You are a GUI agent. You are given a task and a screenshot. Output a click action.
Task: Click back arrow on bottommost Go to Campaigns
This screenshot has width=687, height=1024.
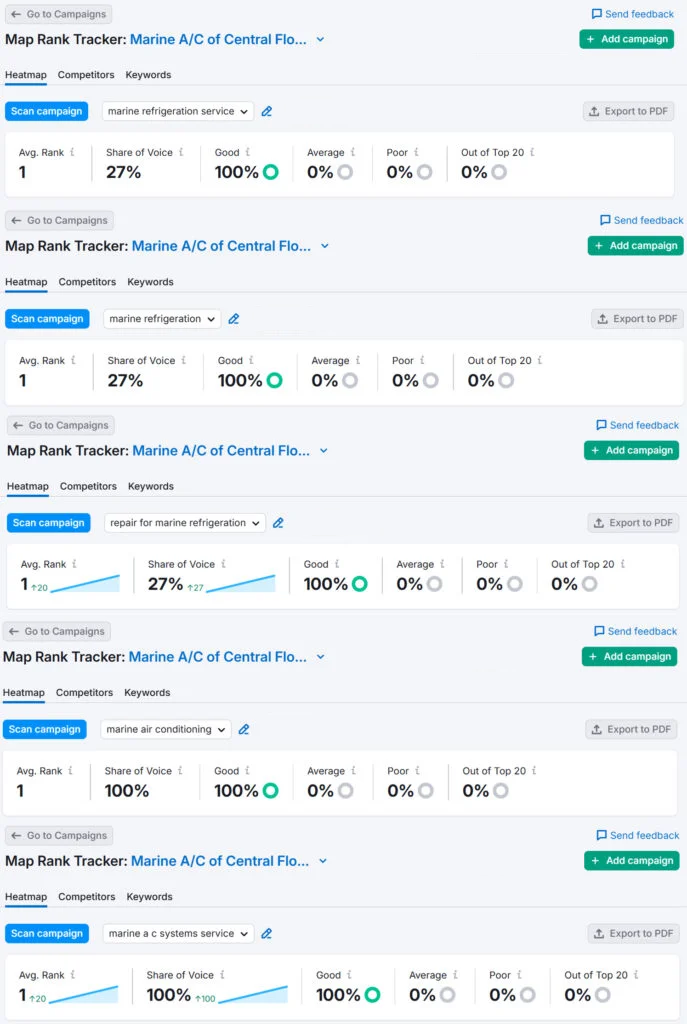coord(16,836)
